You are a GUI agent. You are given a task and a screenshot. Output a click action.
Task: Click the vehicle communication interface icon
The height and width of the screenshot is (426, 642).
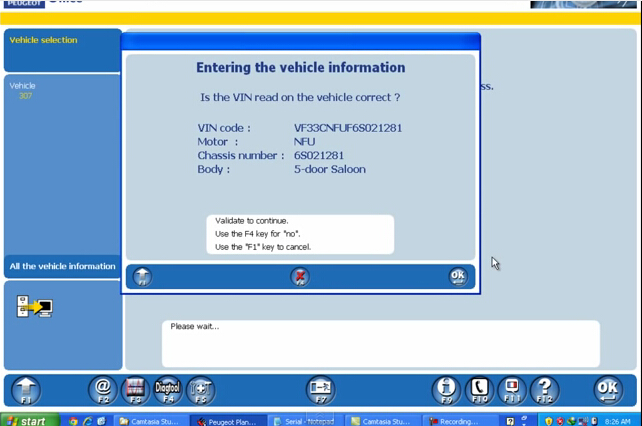[x=35, y=306]
